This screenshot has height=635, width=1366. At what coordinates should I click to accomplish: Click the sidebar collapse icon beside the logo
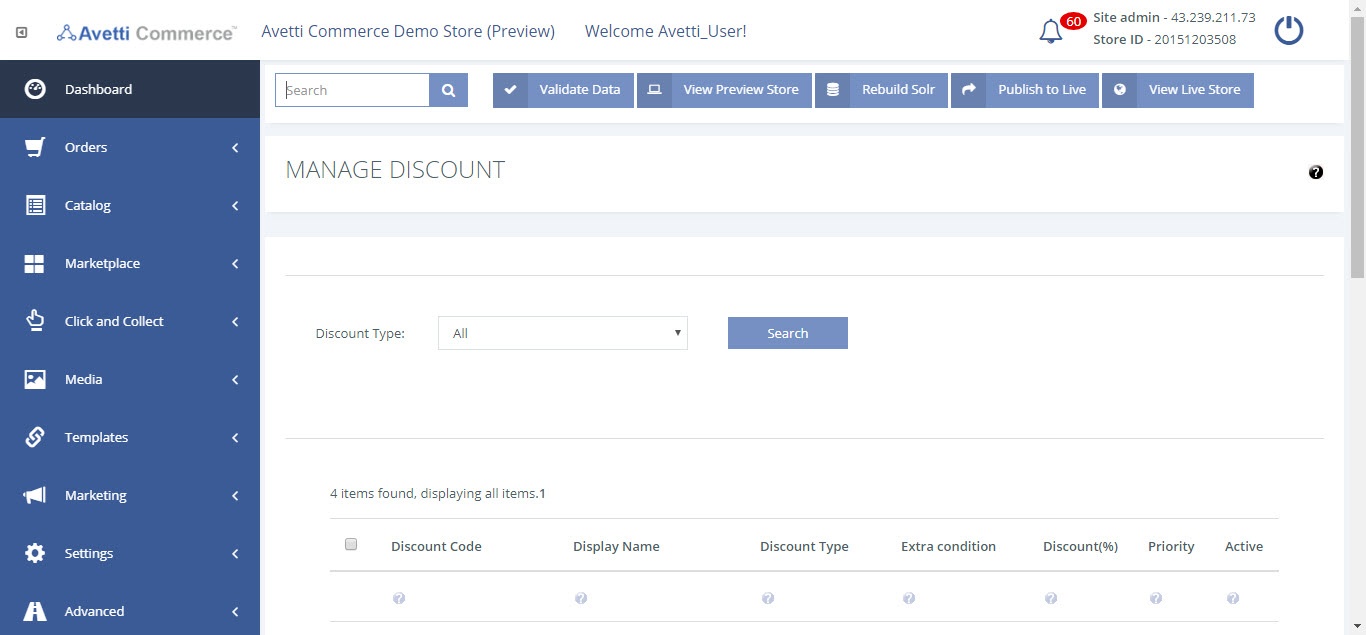(x=21, y=33)
